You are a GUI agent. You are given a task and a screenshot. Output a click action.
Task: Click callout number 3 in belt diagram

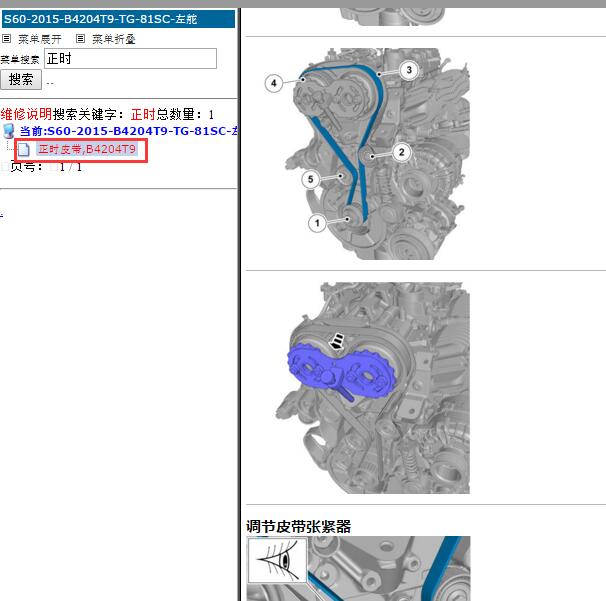pyautogui.click(x=409, y=70)
